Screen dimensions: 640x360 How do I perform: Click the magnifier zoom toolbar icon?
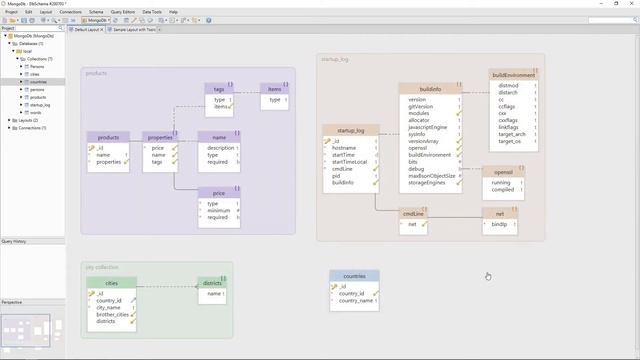coord(54,20)
